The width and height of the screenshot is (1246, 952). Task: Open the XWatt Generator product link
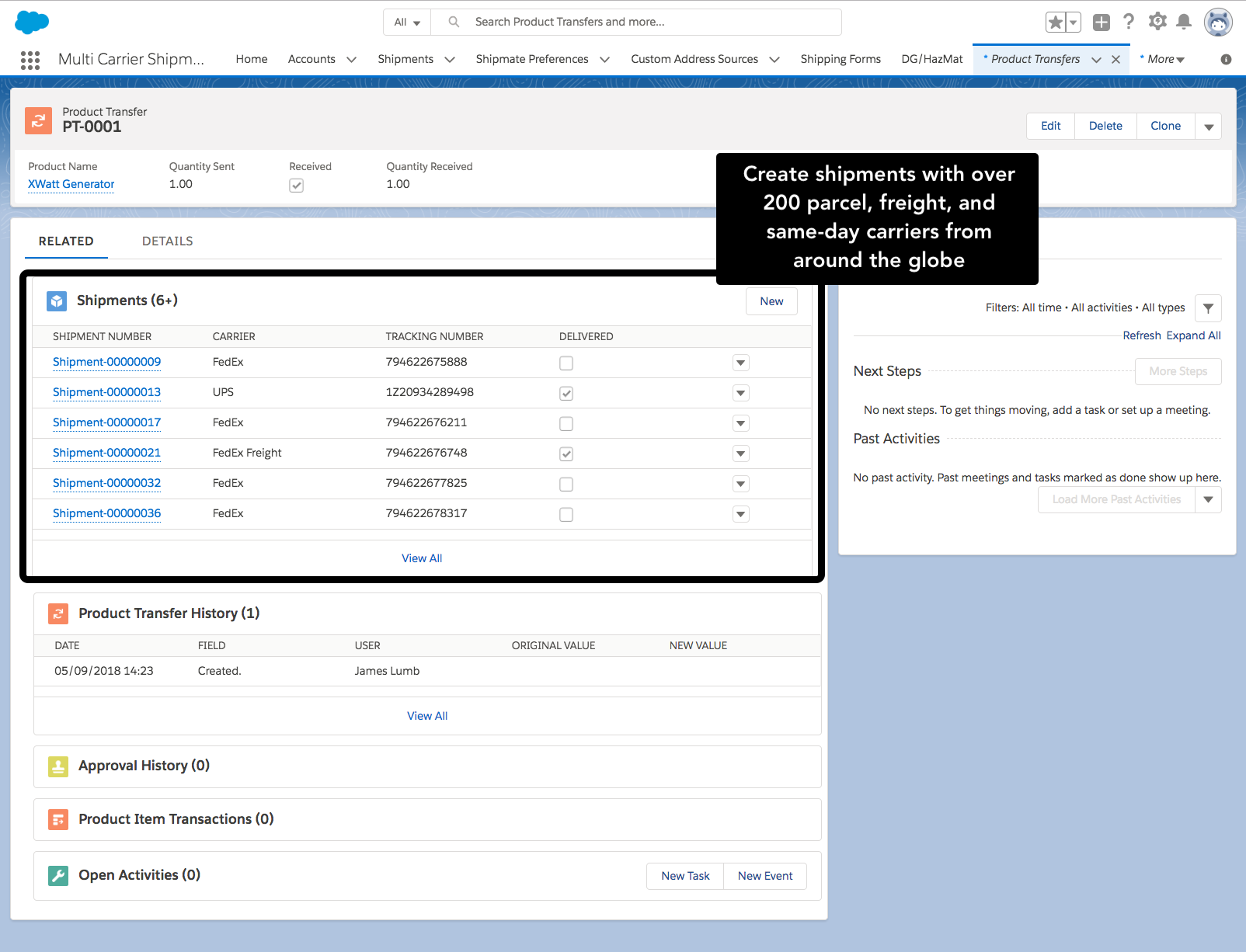70,184
